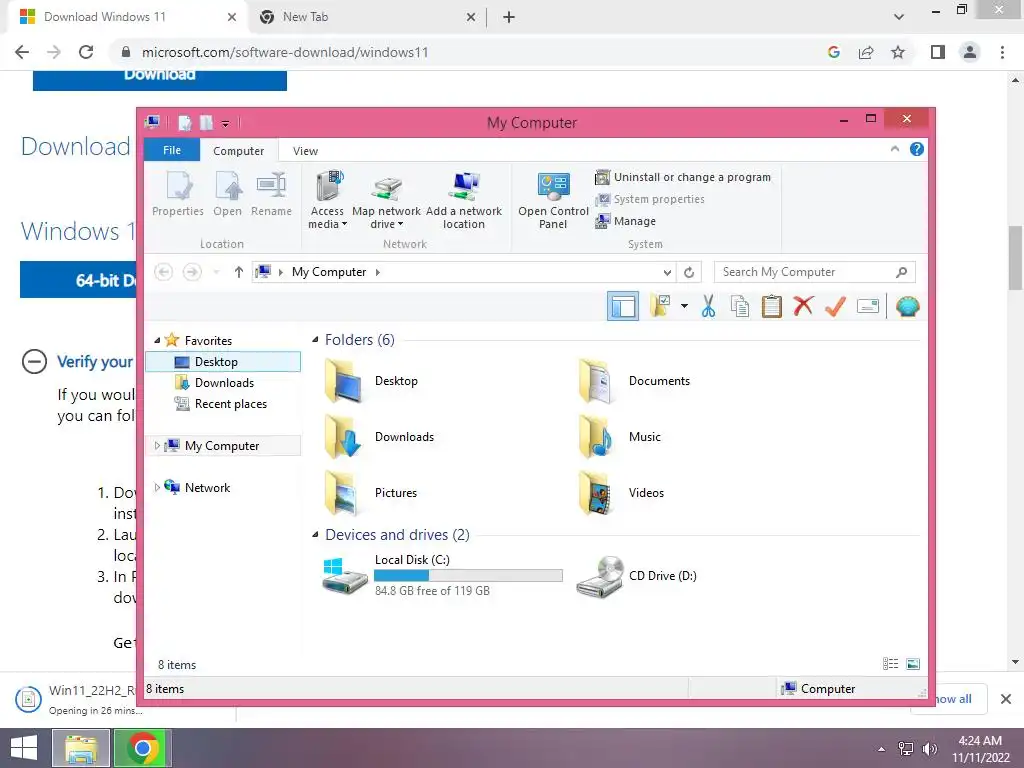The image size is (1024, 768).
Task: Click the orange checkmark icon
Action: click(x=835, y=306)
